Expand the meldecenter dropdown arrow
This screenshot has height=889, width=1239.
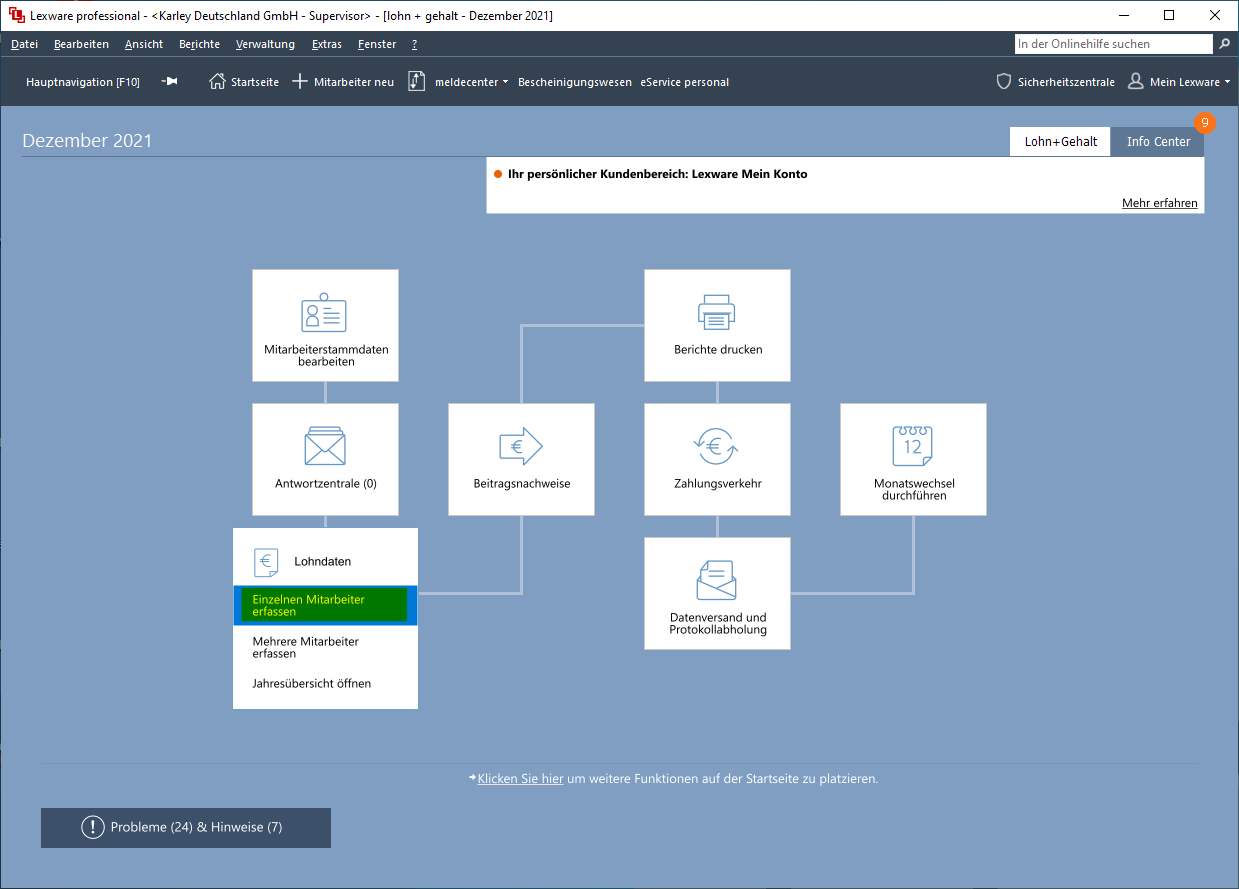click(506, 82)
